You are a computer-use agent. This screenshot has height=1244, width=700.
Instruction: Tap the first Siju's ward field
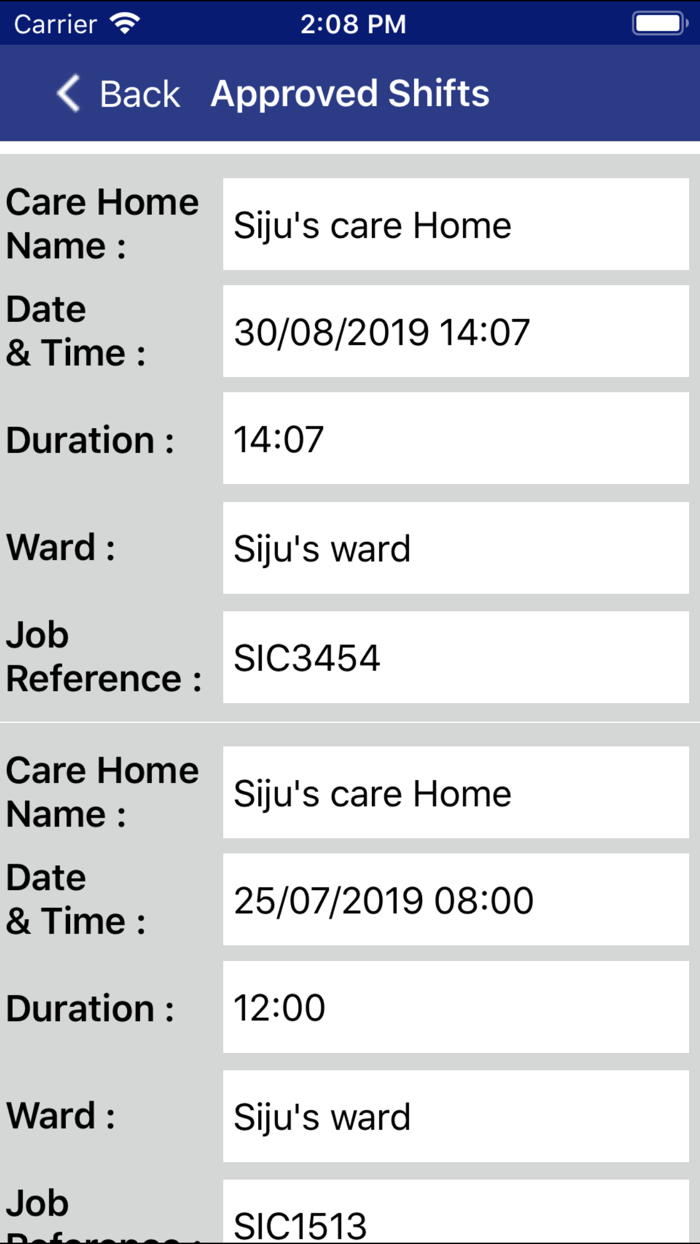(455, 548)
